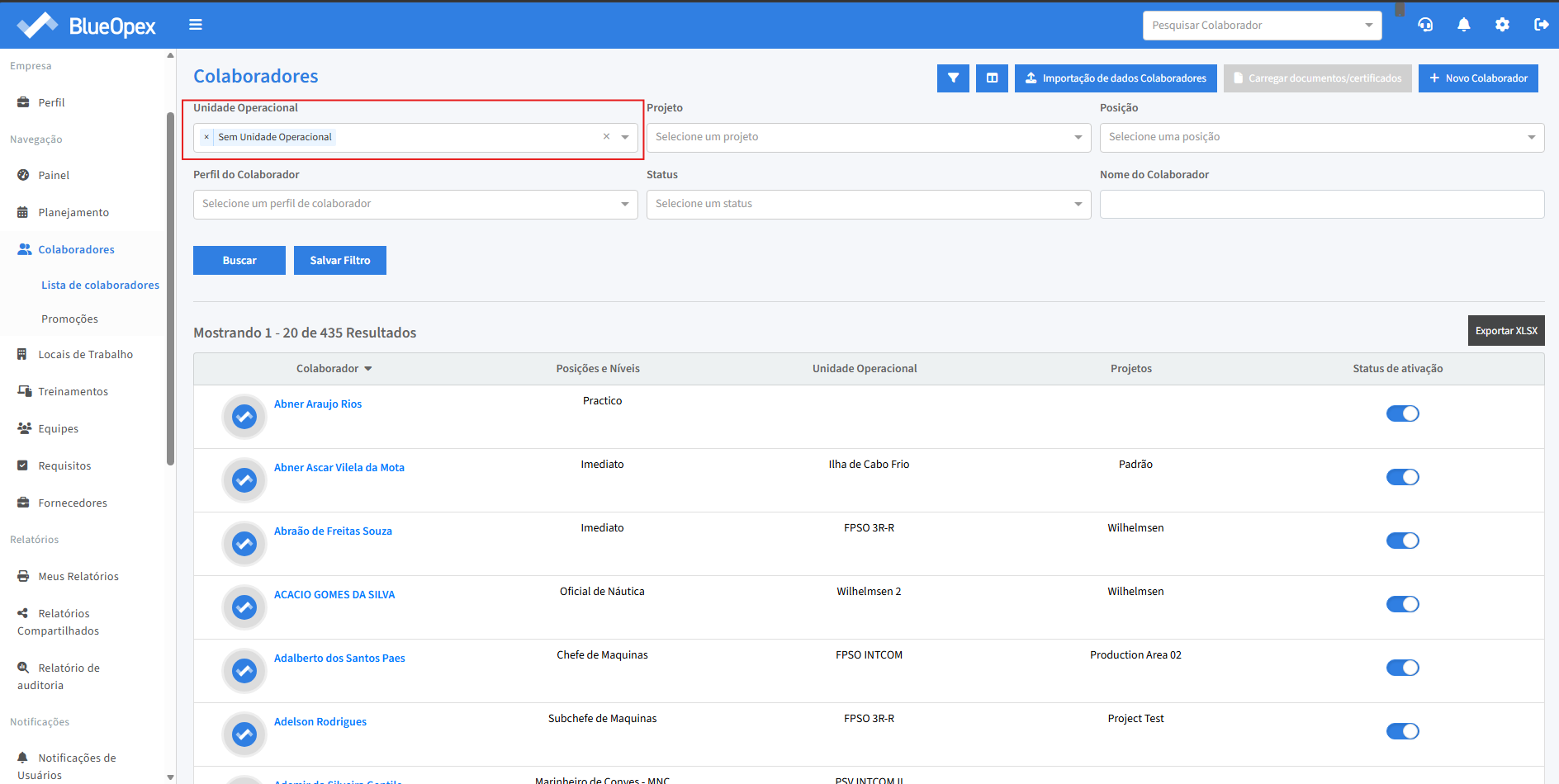Open the Pesquisar Colaborador dropdown
The width and height of the screenshot is (1559, 784).
pyautogui.click(x=1262, y=26)
